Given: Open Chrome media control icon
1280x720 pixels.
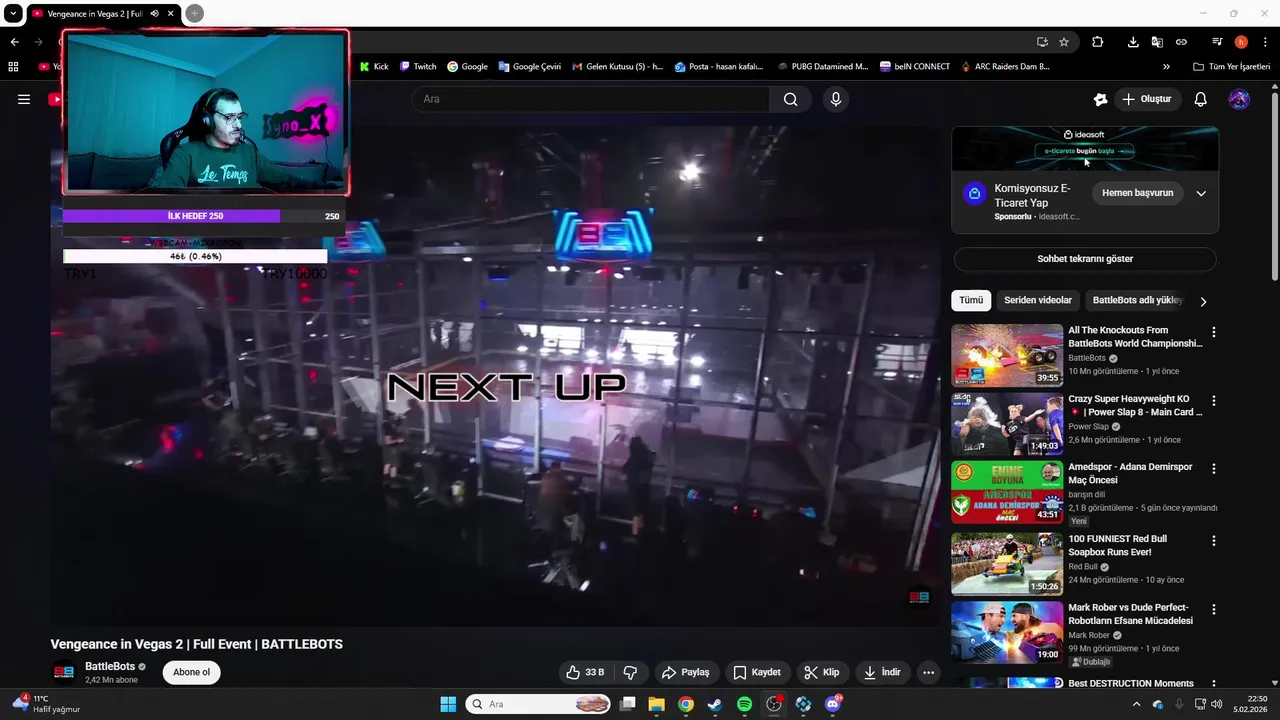Looking at the screenshot, I should coord(1217,42).
